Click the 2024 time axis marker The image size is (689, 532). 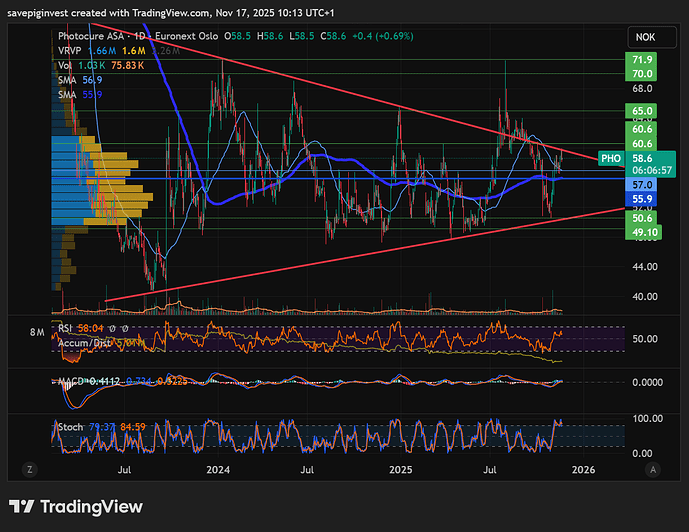coord(216,468)
